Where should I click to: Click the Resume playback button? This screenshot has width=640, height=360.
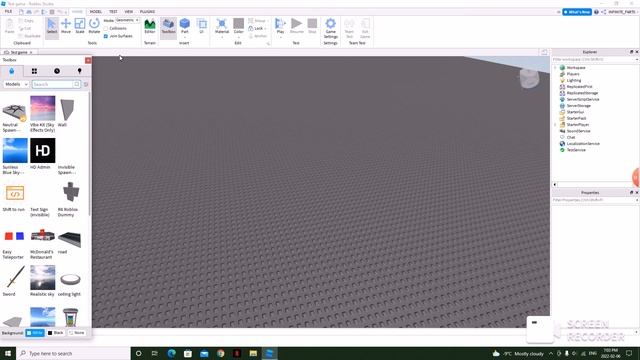[297, 26]
